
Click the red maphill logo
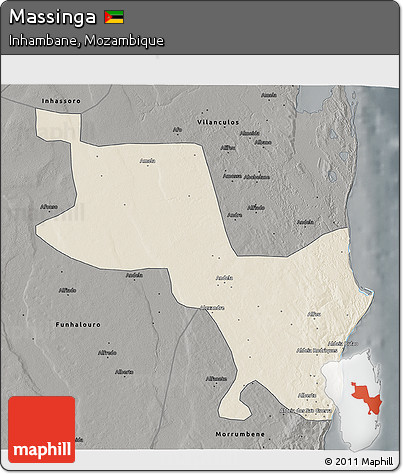tap(42, 429)
